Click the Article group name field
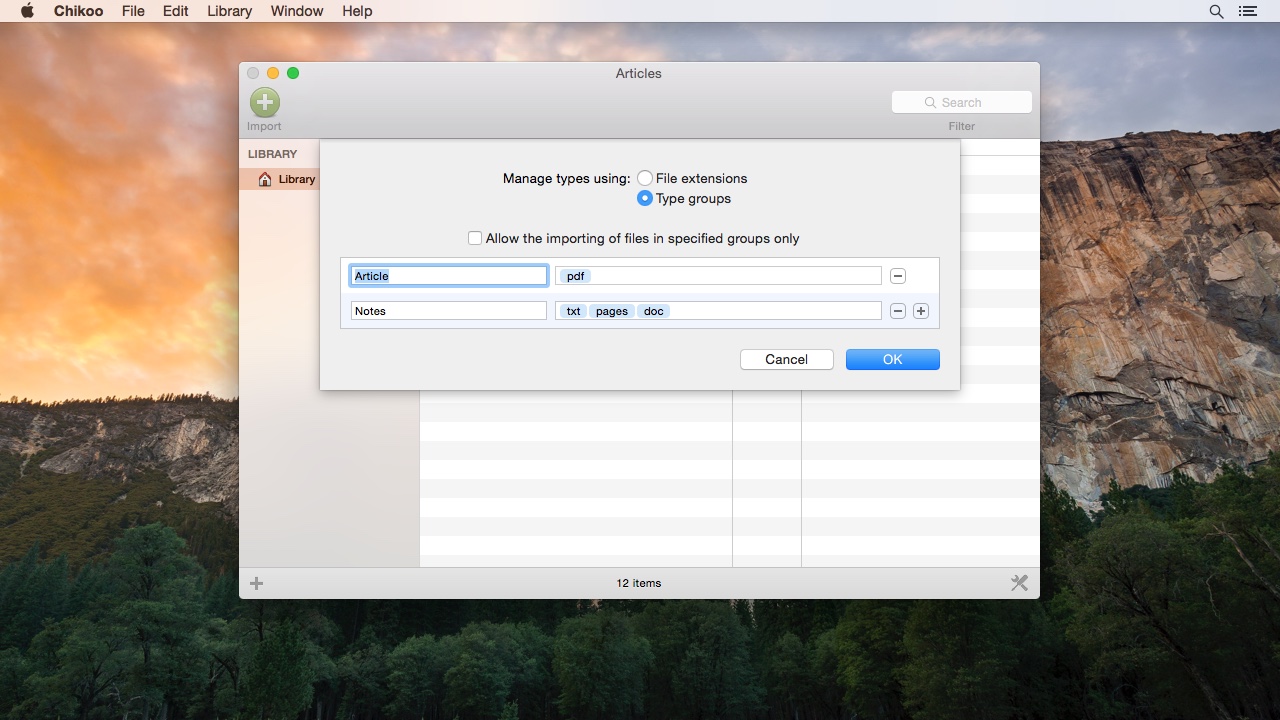Image resolution: width=1280 pixels, height=720 pixels. [448, 276]
